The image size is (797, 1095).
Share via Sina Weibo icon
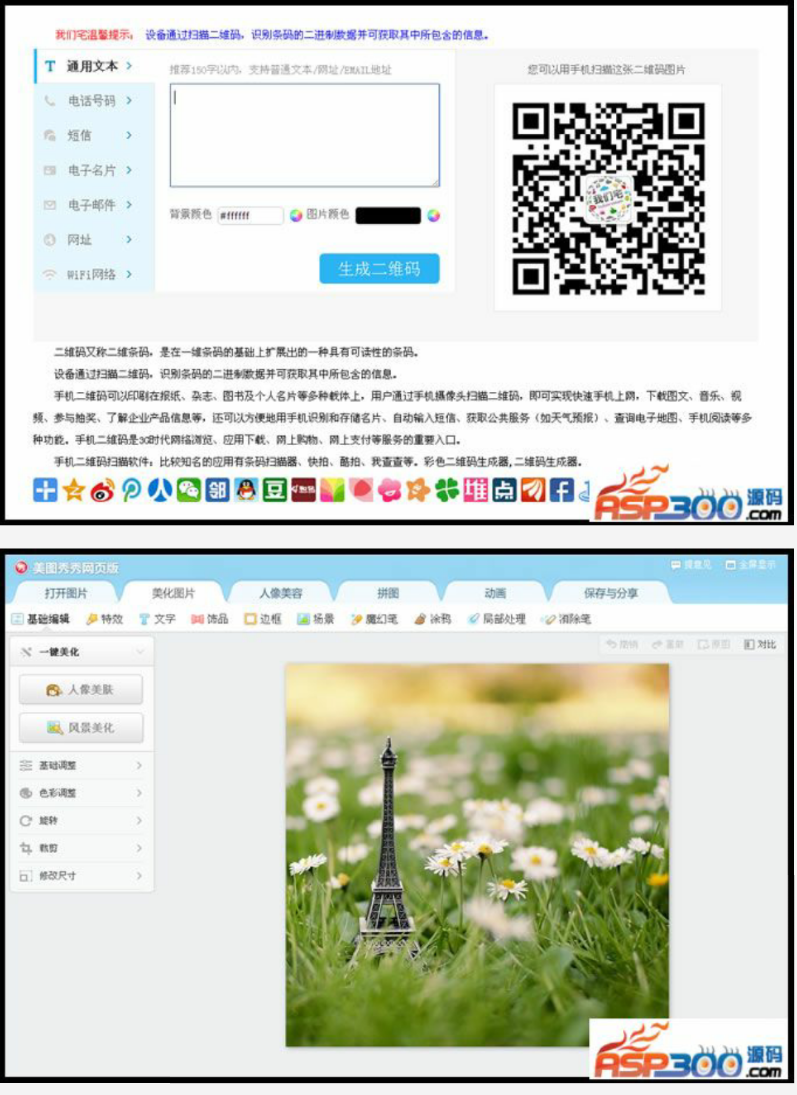(103, 490)
